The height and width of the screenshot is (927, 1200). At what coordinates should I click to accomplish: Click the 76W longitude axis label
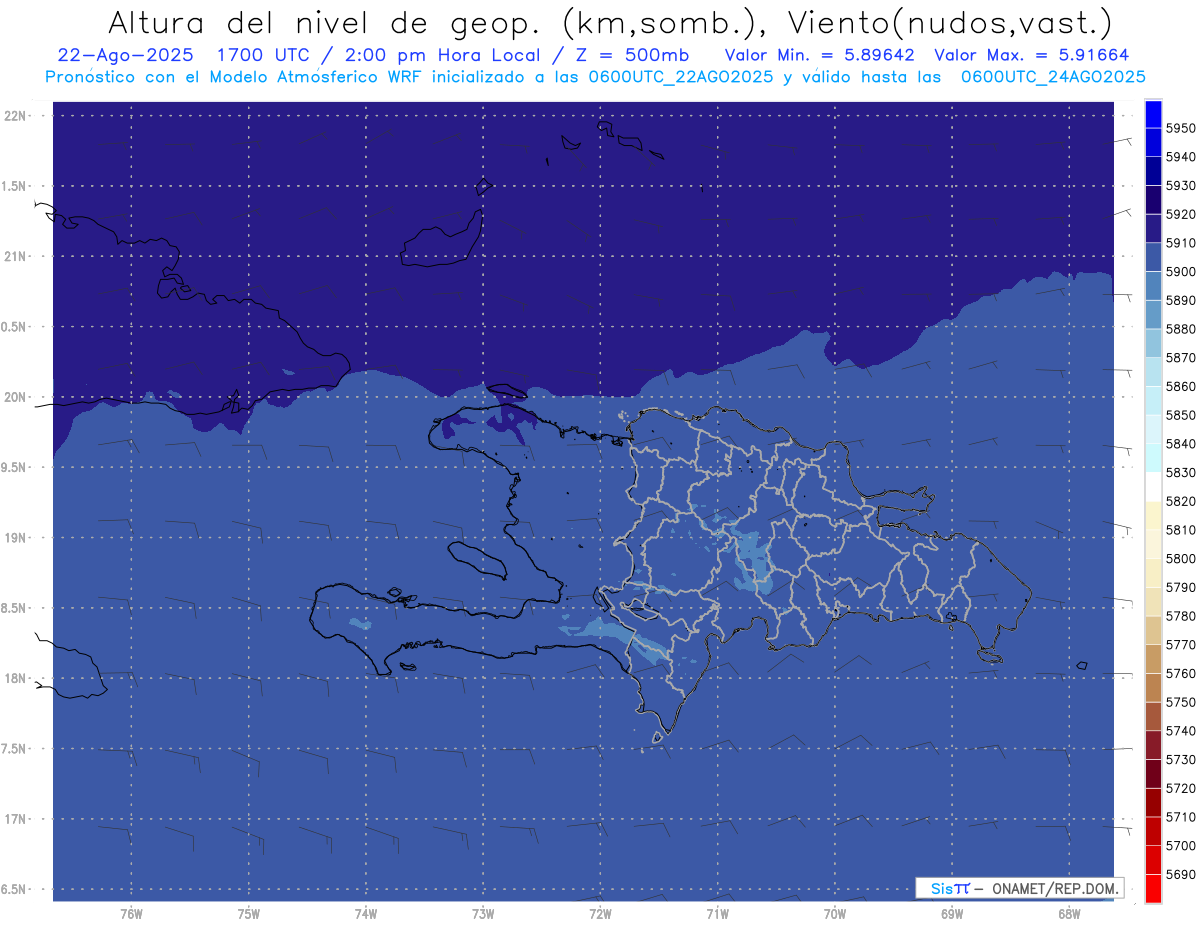pyautogui.click(x=131, y=913)
